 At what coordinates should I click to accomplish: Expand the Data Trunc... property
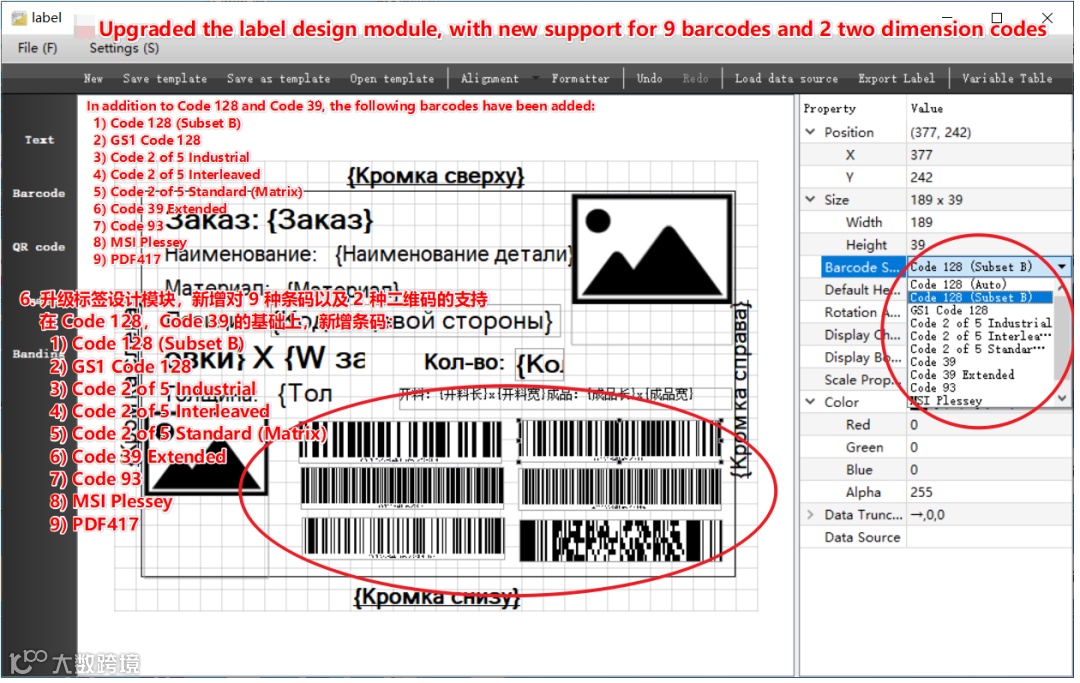pyautogui.click(x=811, y=515)
